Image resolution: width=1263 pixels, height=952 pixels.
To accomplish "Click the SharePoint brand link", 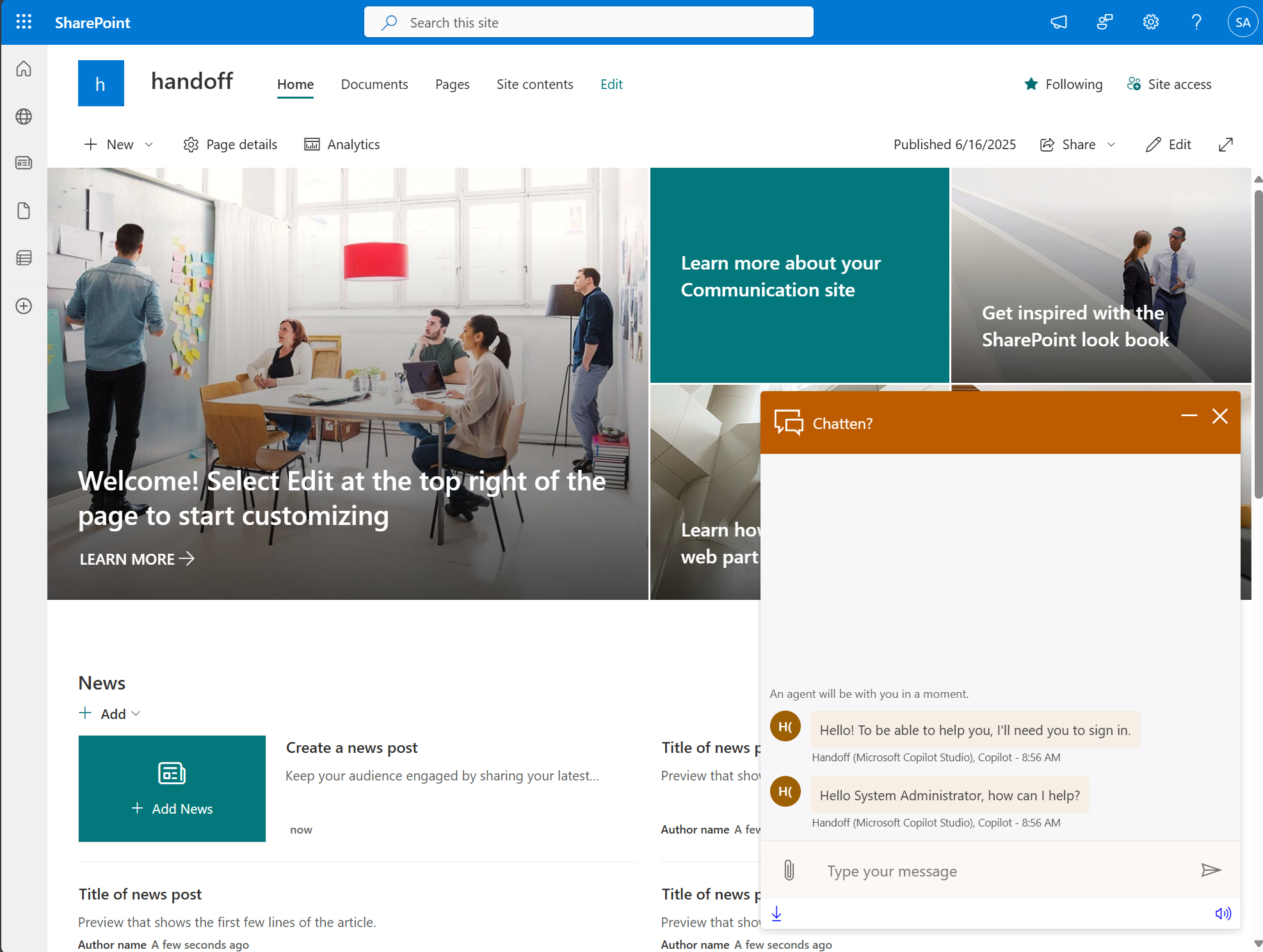I will [x=93, y=23].
